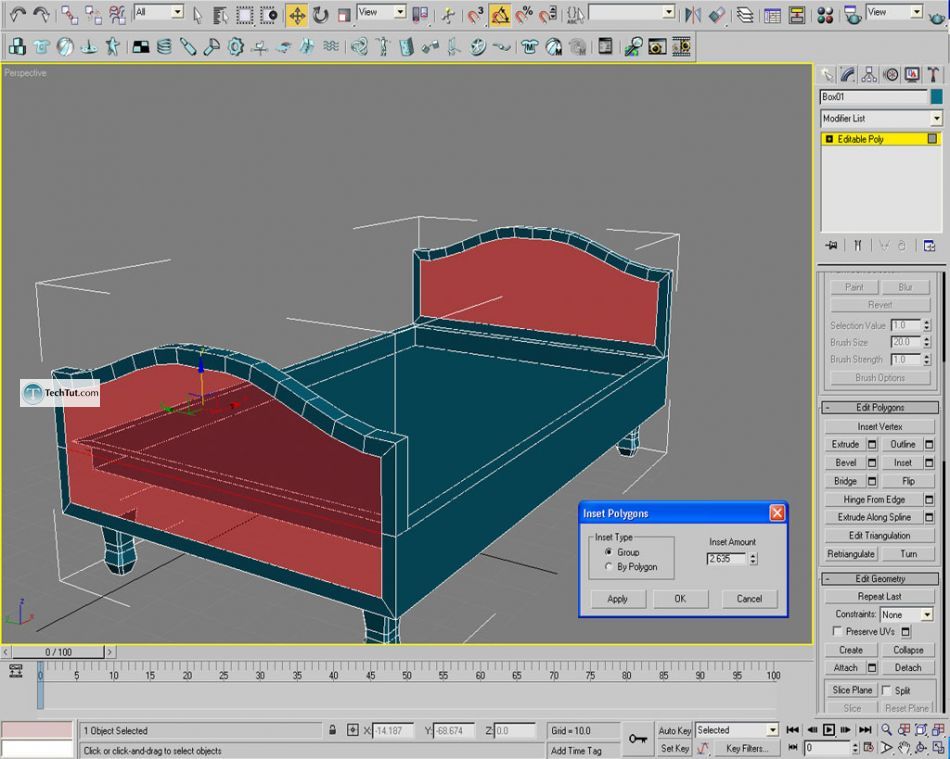Image resolution: width=950 pixels, height=759 pixels.
Task: Tick the Split checkbox
Action: (x=886, y=690)
